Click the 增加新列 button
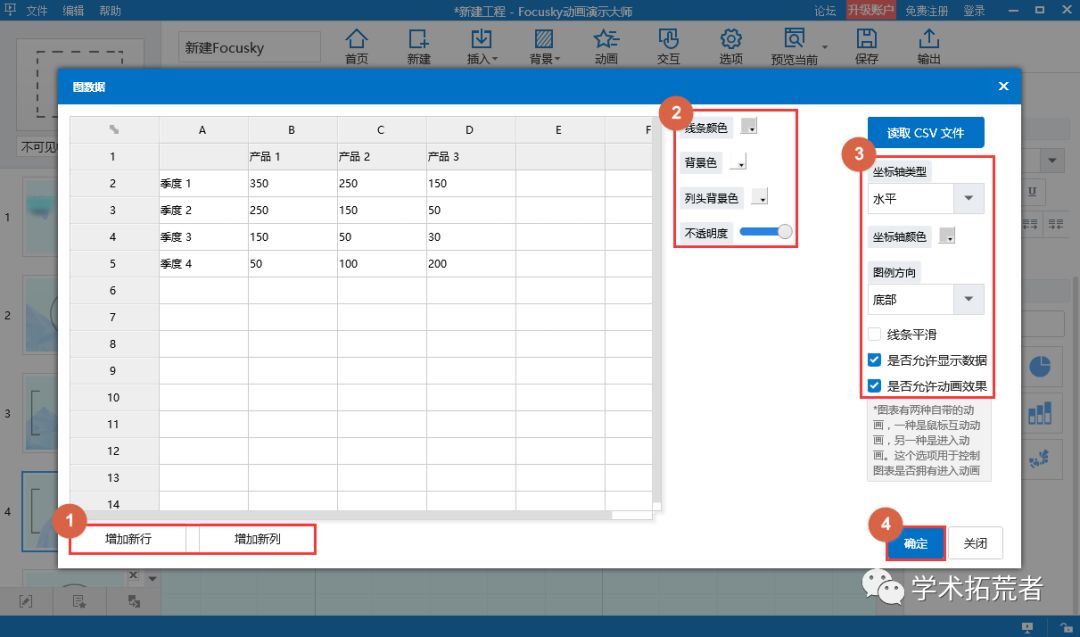 click(257, 539)
